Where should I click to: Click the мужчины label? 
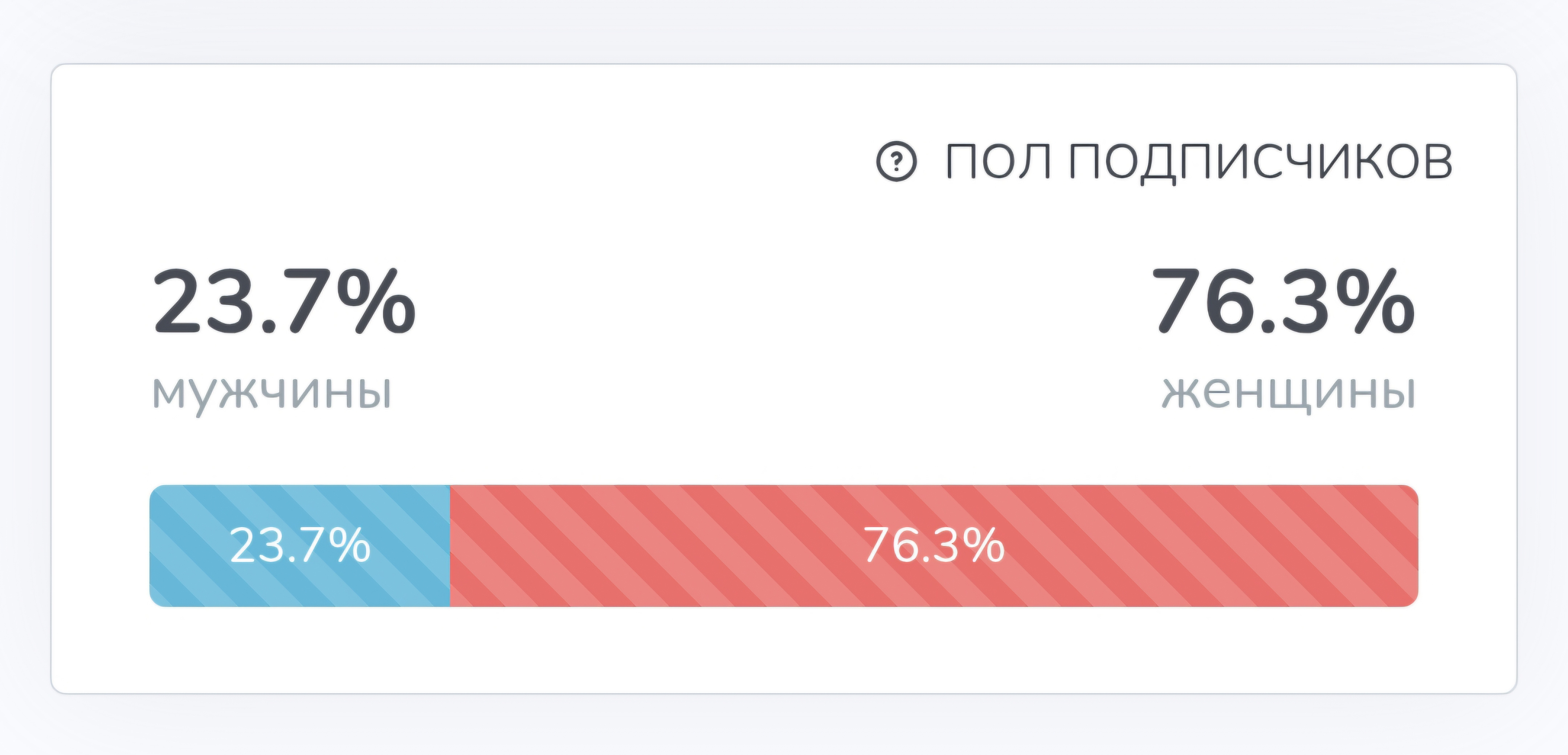coord(271,392)
